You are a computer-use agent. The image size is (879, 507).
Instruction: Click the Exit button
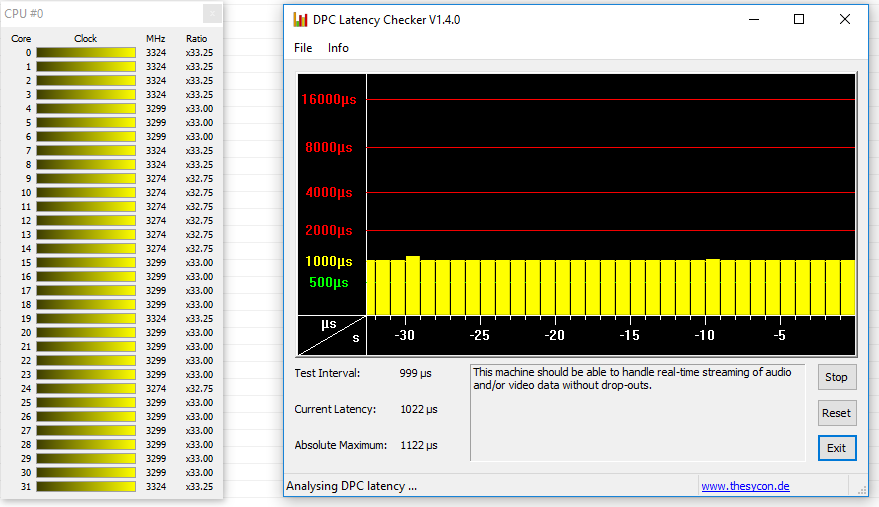pos(836,448)
